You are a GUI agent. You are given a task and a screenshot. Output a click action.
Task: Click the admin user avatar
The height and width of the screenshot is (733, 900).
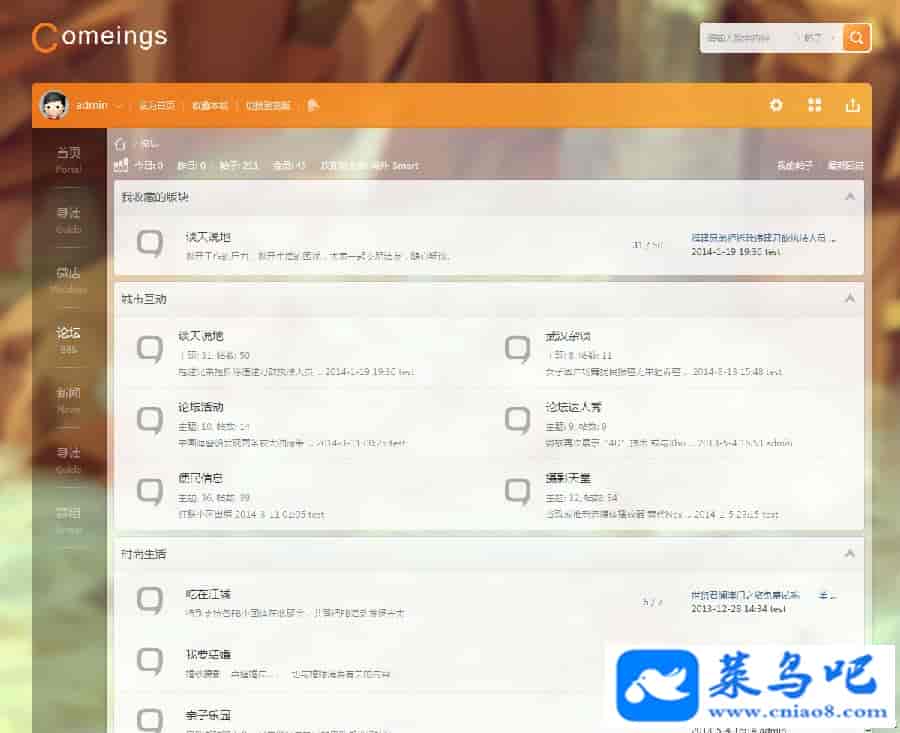(x=55, y=105)
